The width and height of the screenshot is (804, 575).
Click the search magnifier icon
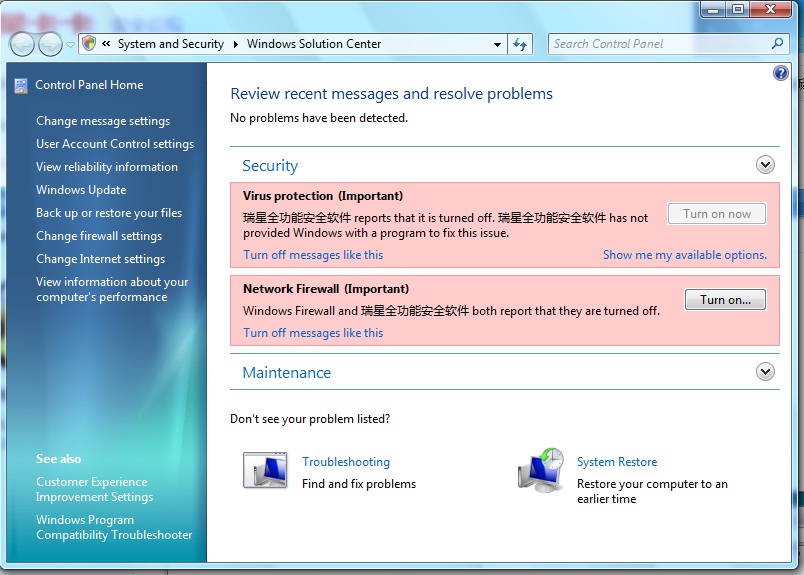pyautogui.click(x=777, y=44)
